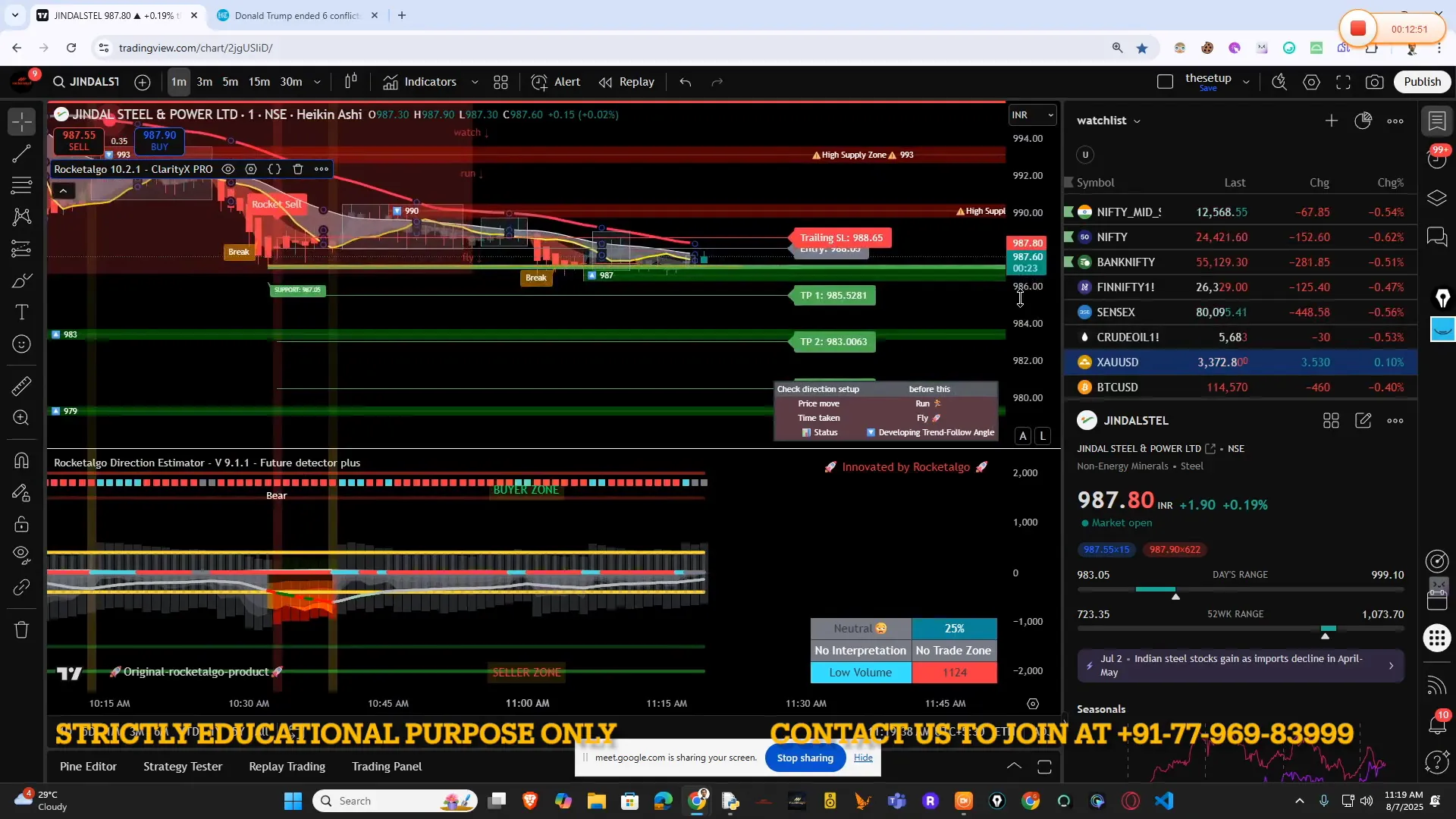Open symbol search for JINDALSTEL
Screen dimensions: 1456x819
pos(86,82)
